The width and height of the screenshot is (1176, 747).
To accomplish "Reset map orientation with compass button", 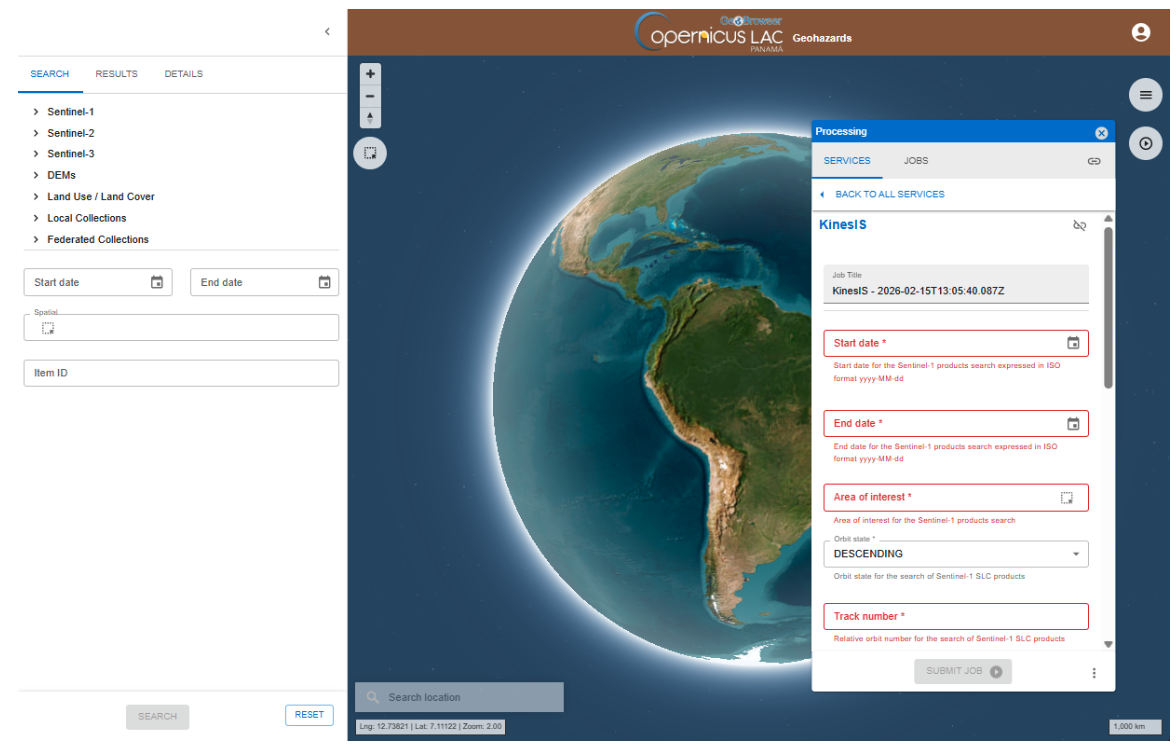I will [x=370, y=118].
